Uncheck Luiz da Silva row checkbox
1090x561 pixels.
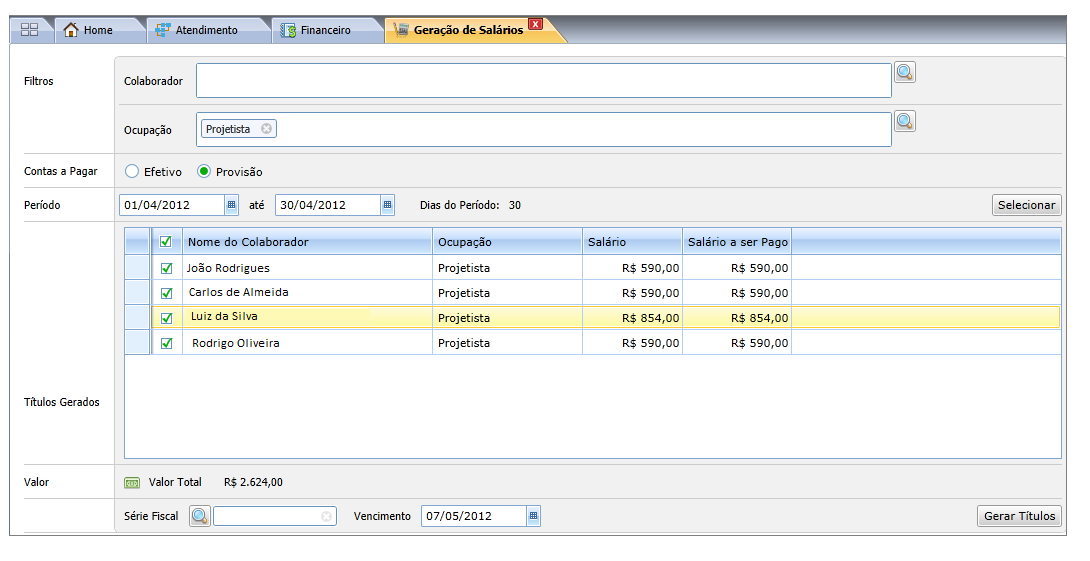pyautogui.click(x=166, y=318)
